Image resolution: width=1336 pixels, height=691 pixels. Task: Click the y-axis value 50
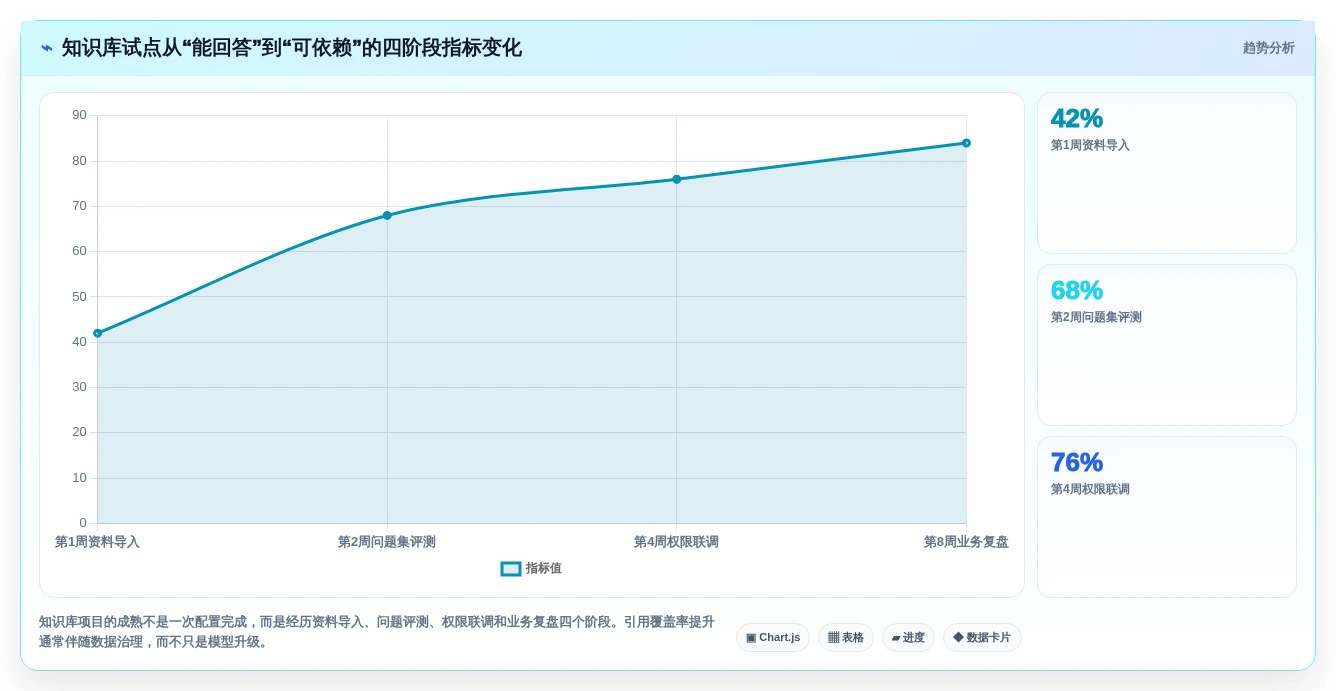[79, 297]
